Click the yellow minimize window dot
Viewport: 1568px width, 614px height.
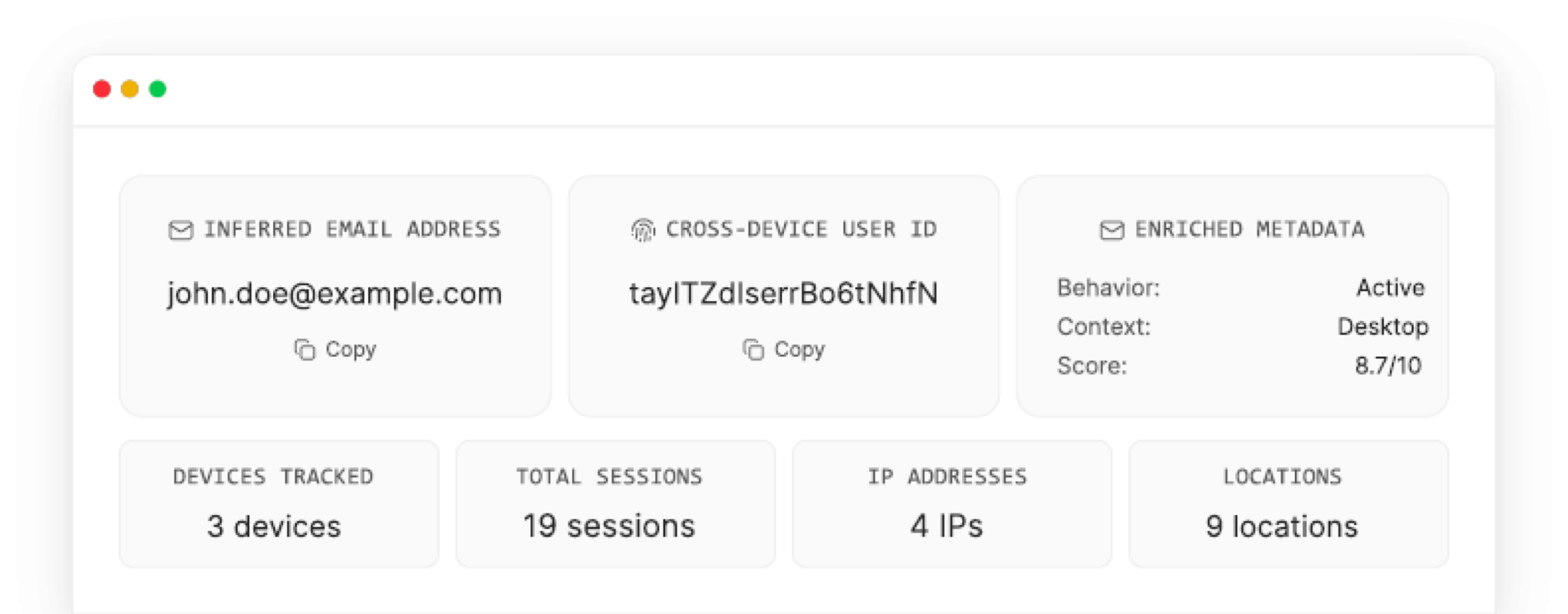pos(130,89)
